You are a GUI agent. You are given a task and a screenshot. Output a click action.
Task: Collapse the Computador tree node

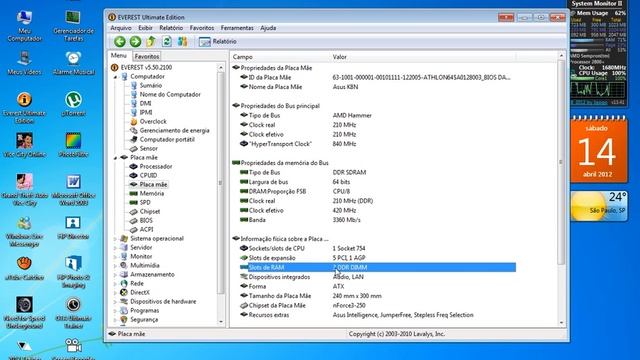click(x=115, y=77)
